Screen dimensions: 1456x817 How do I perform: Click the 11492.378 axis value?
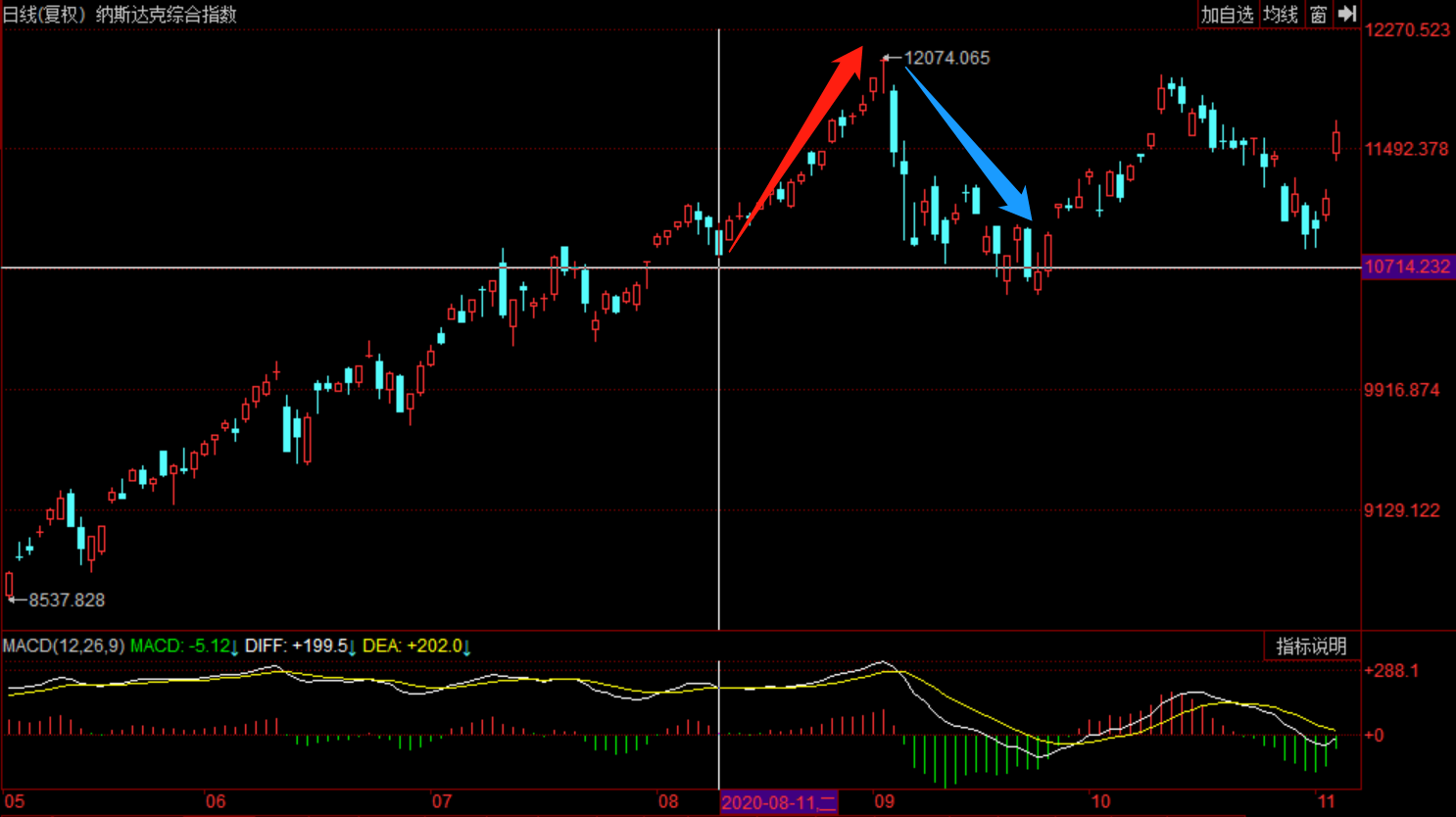[1406, 149]
